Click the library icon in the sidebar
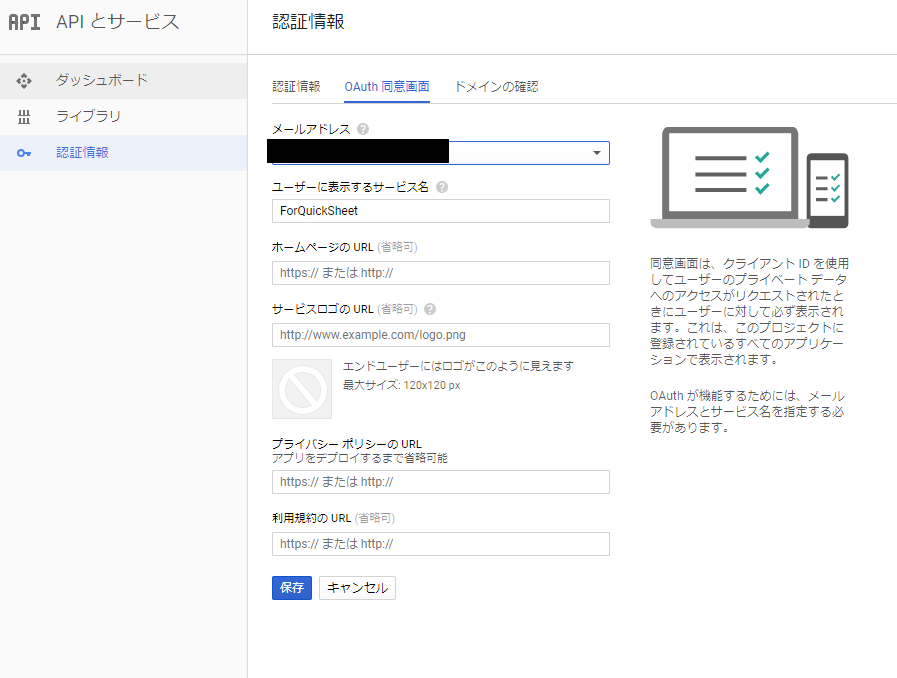897x678 pixels. pos(24,117)
